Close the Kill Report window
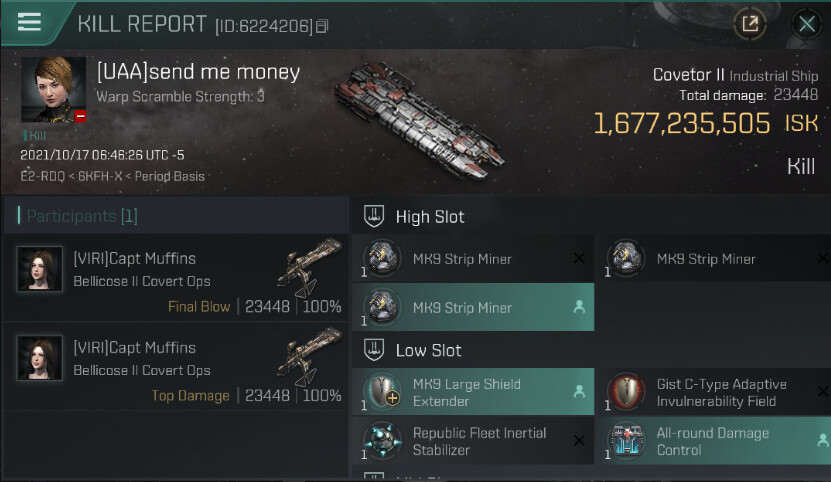Viewport: 831px width, 482px height. point(805,23)
